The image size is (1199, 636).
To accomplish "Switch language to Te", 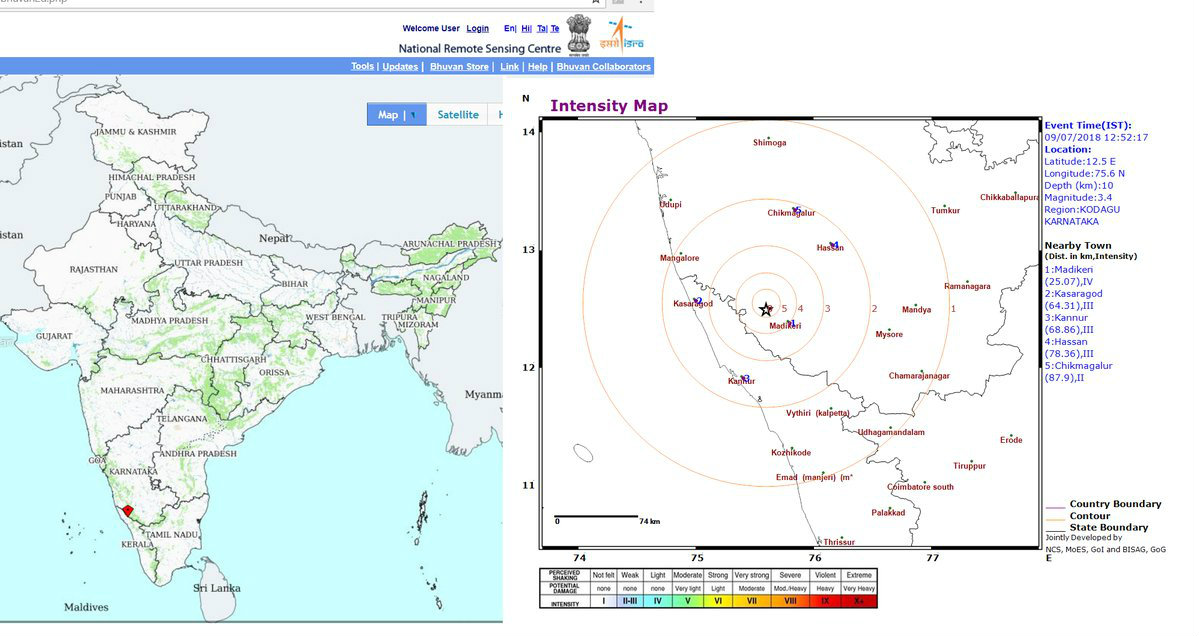I will 555,28.
